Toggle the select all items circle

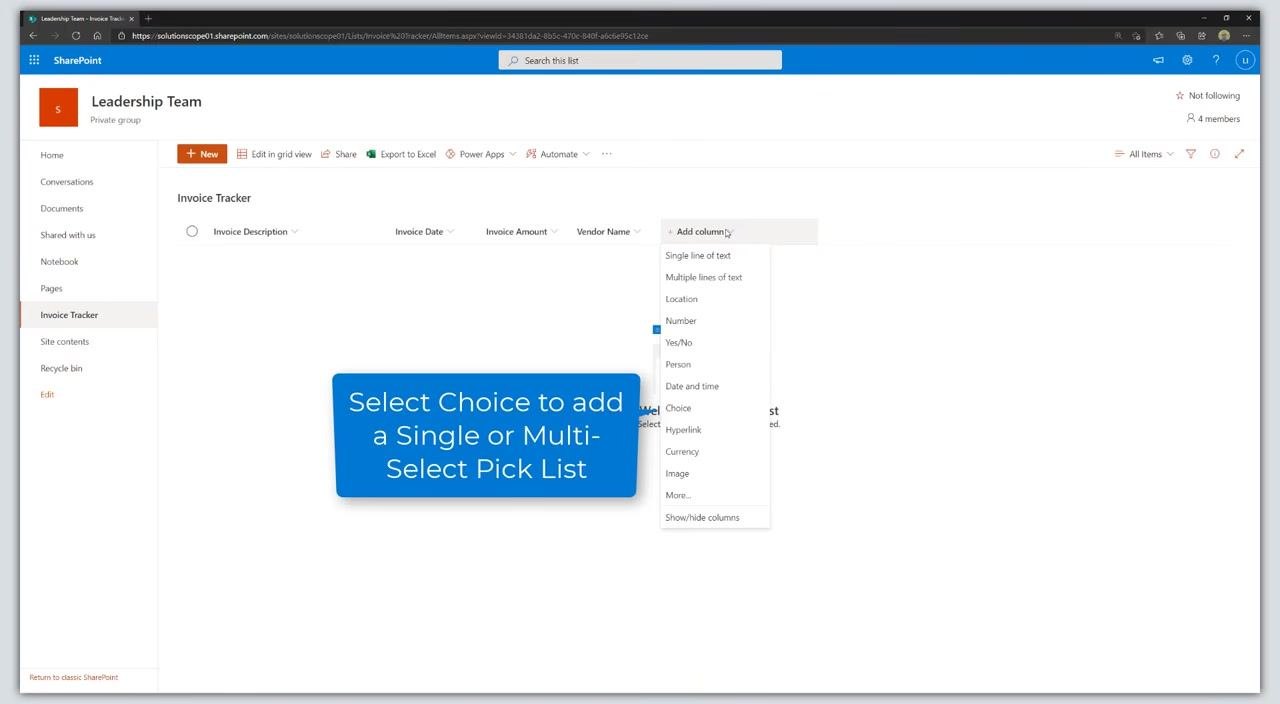tap(192, 231)
